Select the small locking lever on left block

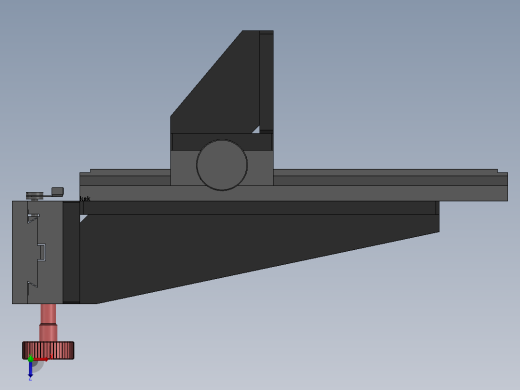click(x=45, y=193)
